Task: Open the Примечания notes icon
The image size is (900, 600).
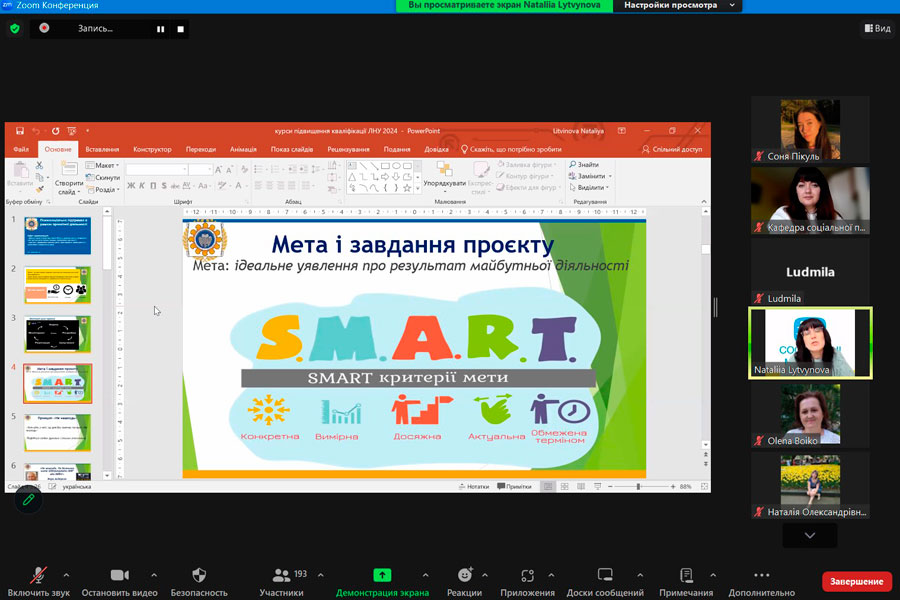Action: click(x=686, y=575)
